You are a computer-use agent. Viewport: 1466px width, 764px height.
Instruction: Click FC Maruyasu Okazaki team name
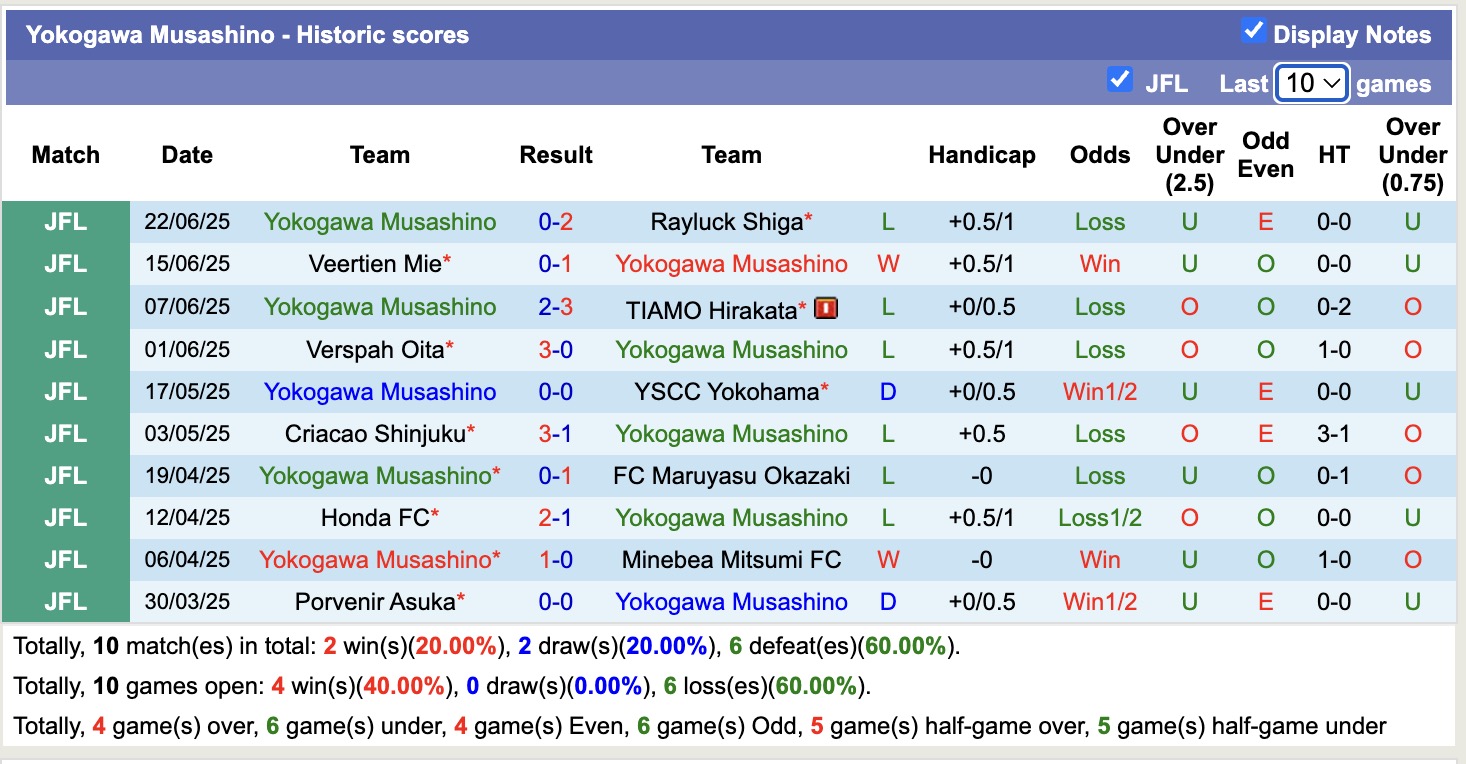point(731,475)
